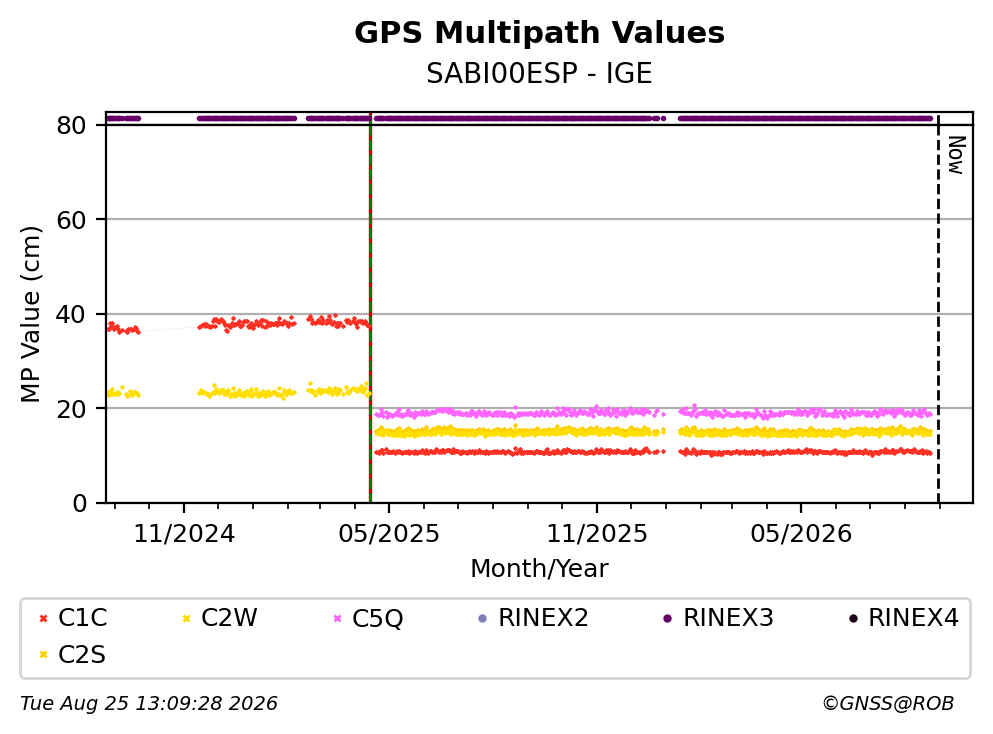Click the ©GNSS@ROB copyright text
Viewport: 993px width, 734px height.
point(888,703)
